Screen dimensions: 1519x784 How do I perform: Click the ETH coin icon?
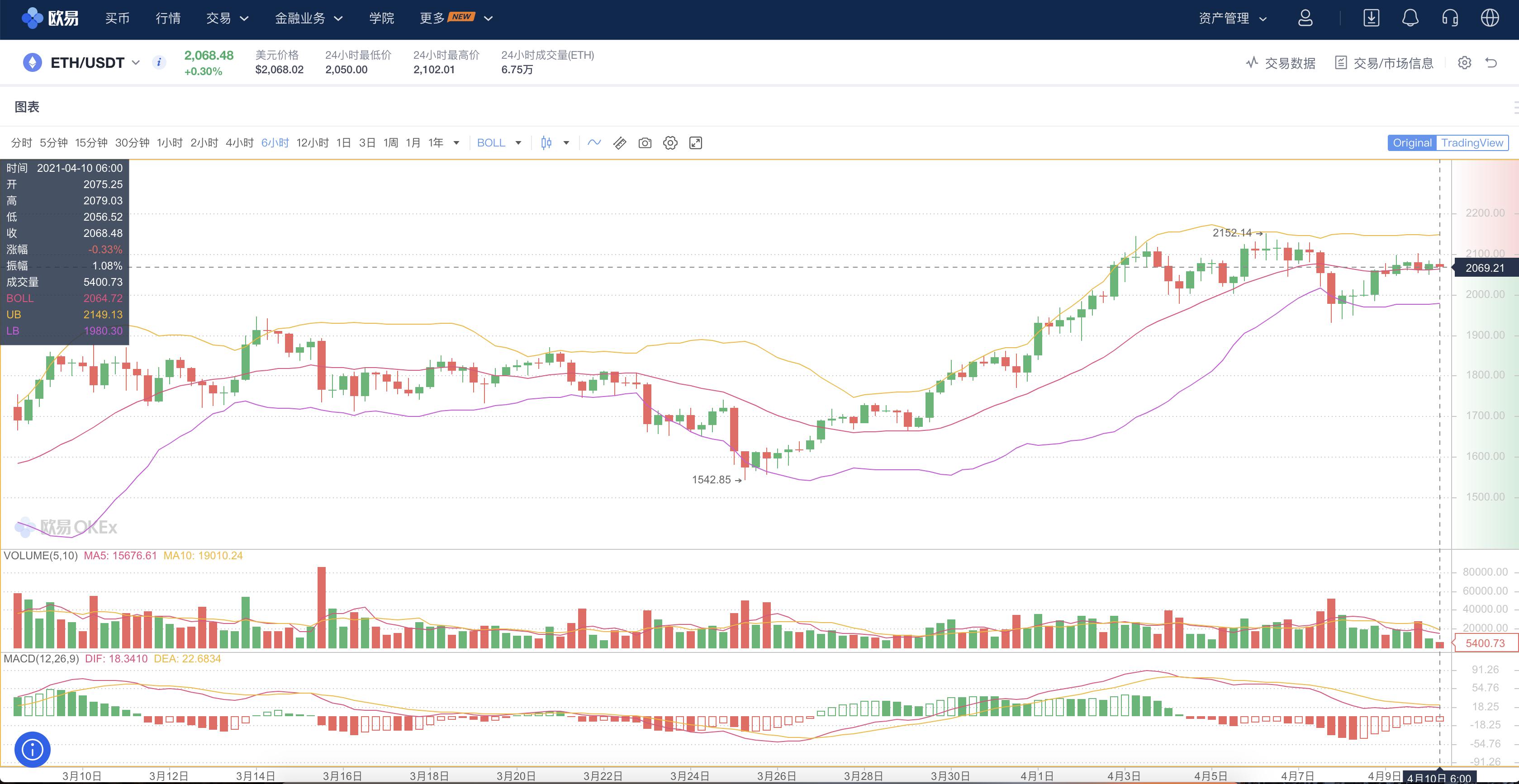[x=33, y=62]
